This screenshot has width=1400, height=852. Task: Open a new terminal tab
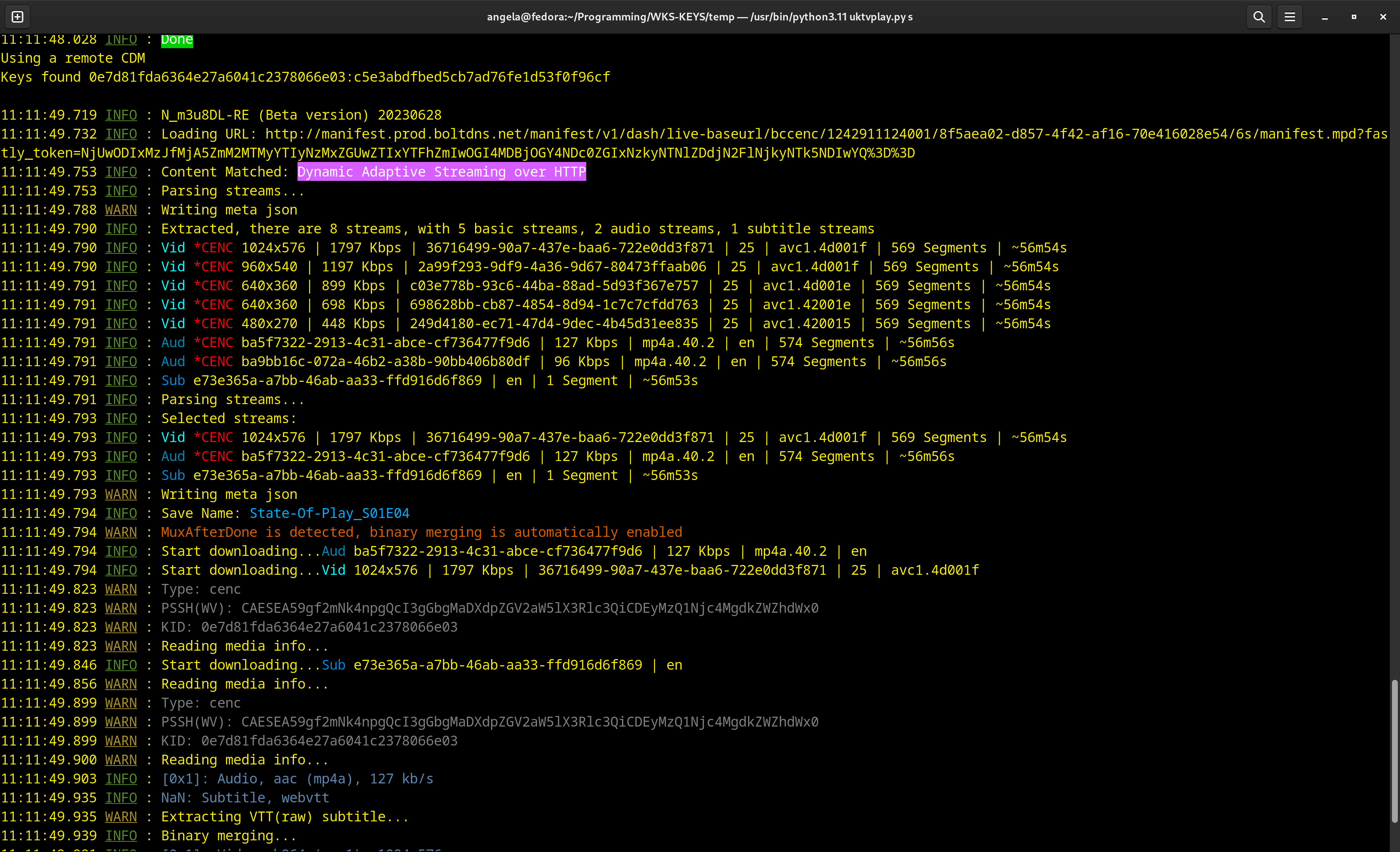(17, 17)
